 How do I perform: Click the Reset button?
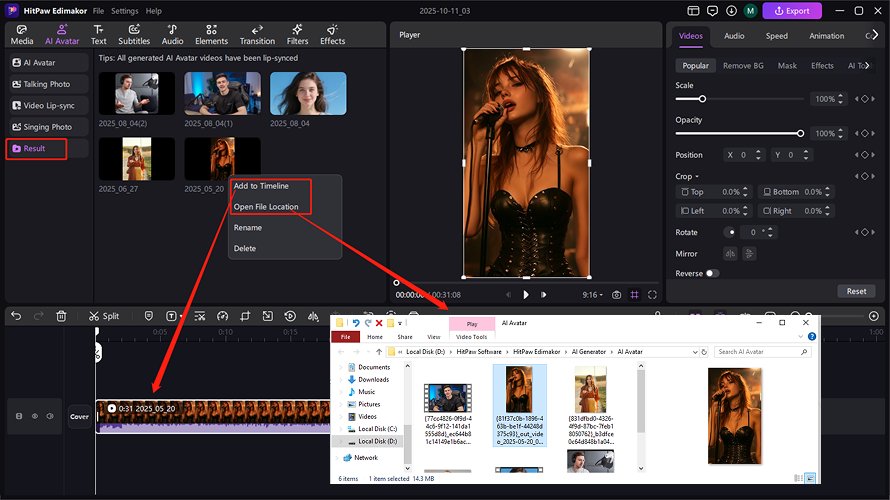coord(856,291)
